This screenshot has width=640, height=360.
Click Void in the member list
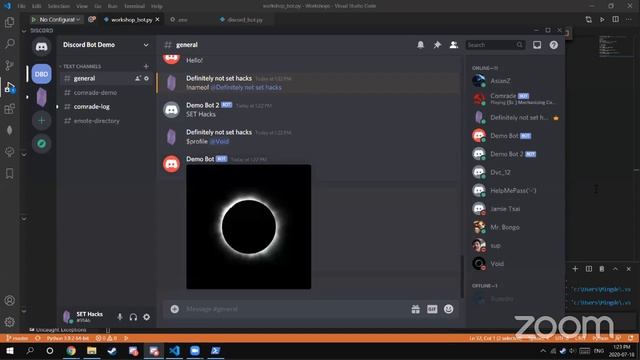[514, 264]
